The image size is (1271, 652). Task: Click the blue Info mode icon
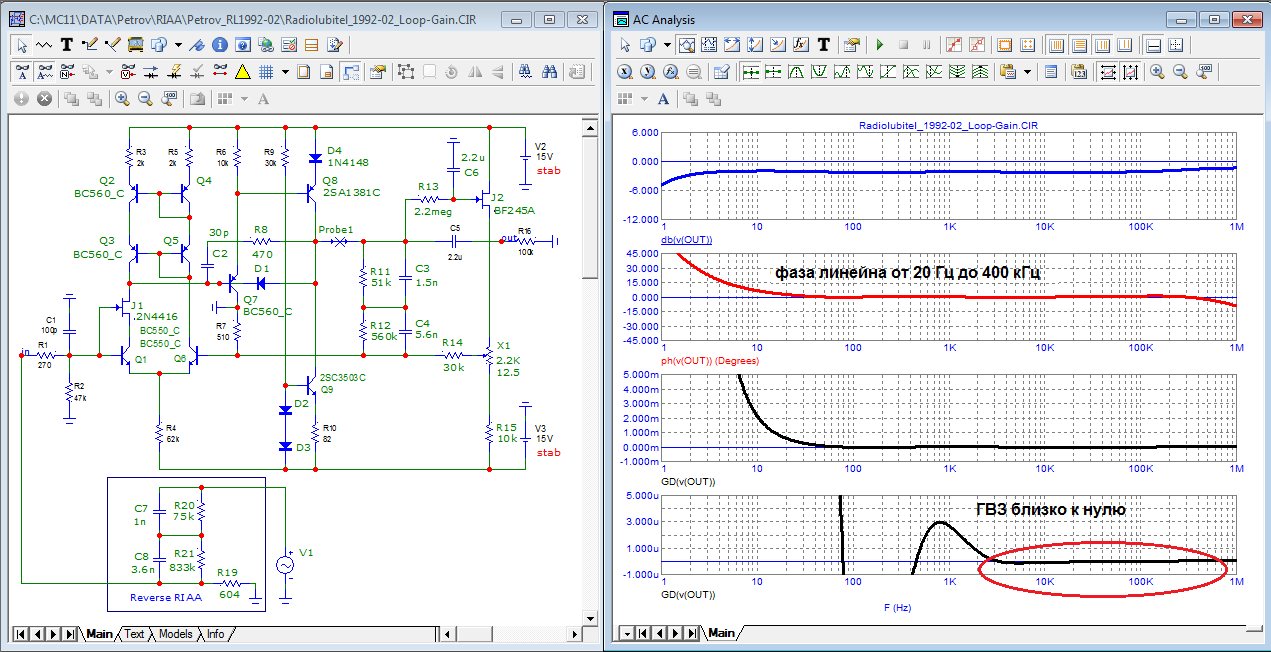pyautogui.click(x=219, y=45)
